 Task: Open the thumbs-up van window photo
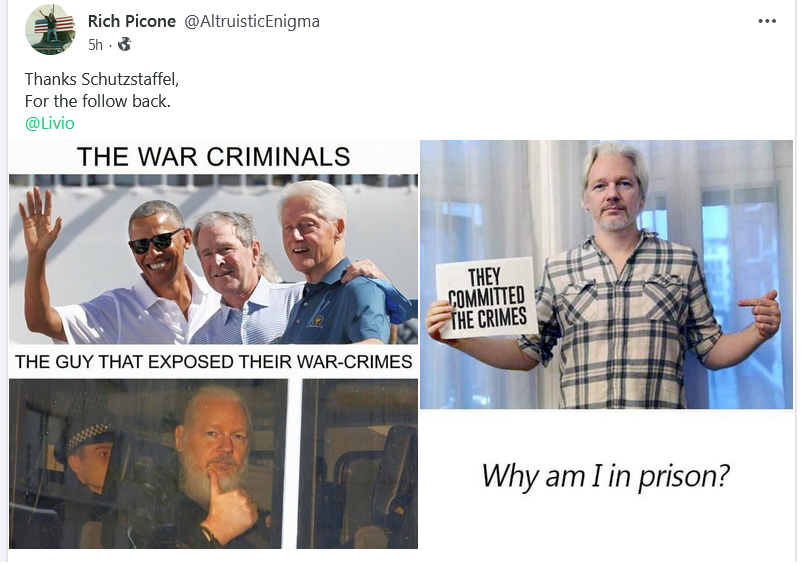[214, 464]
